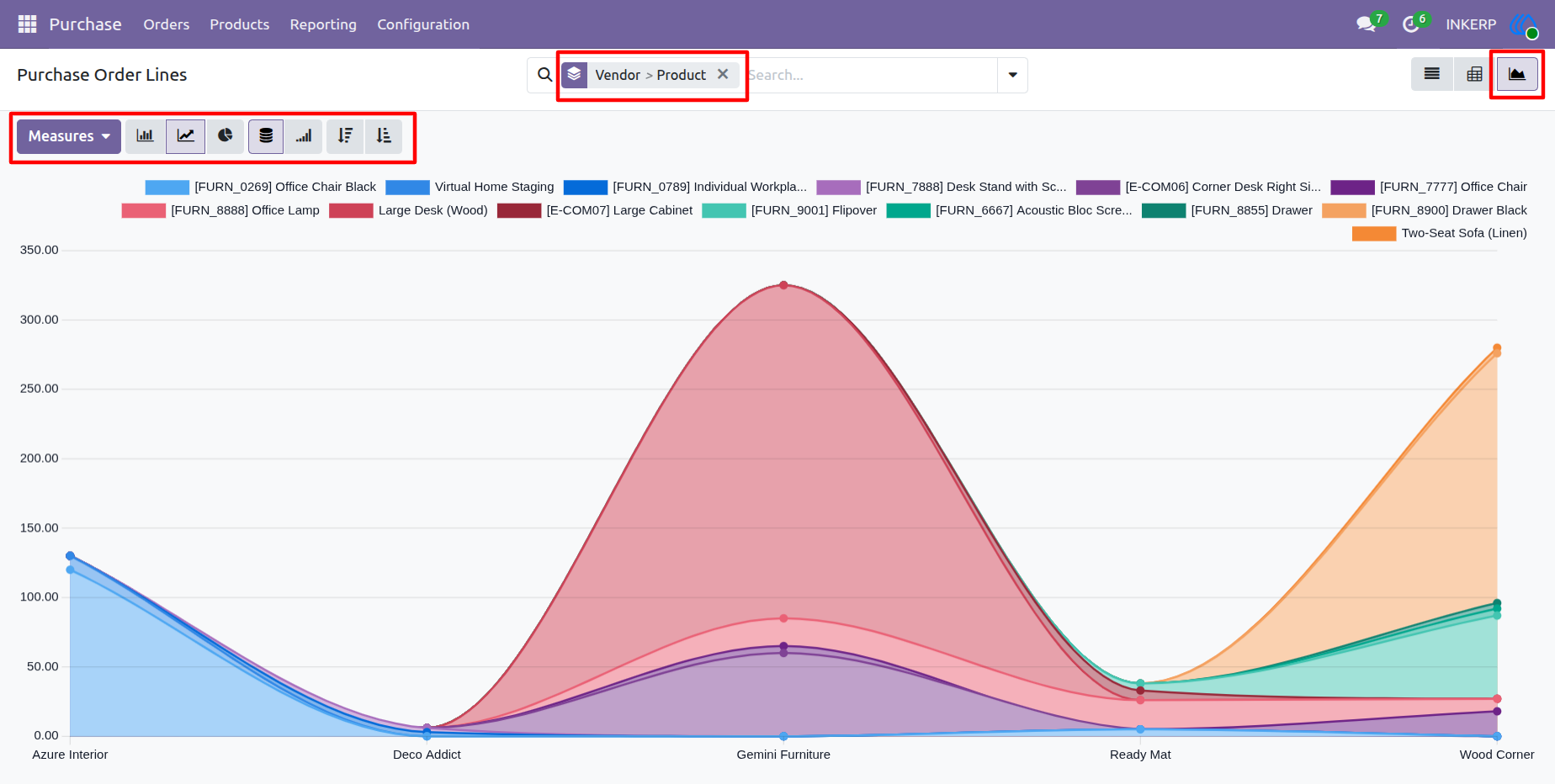Viewport: 1555px width, 784px height.
Task: Click the Wood Corner axis label
Action: [x=1496, y=755]
